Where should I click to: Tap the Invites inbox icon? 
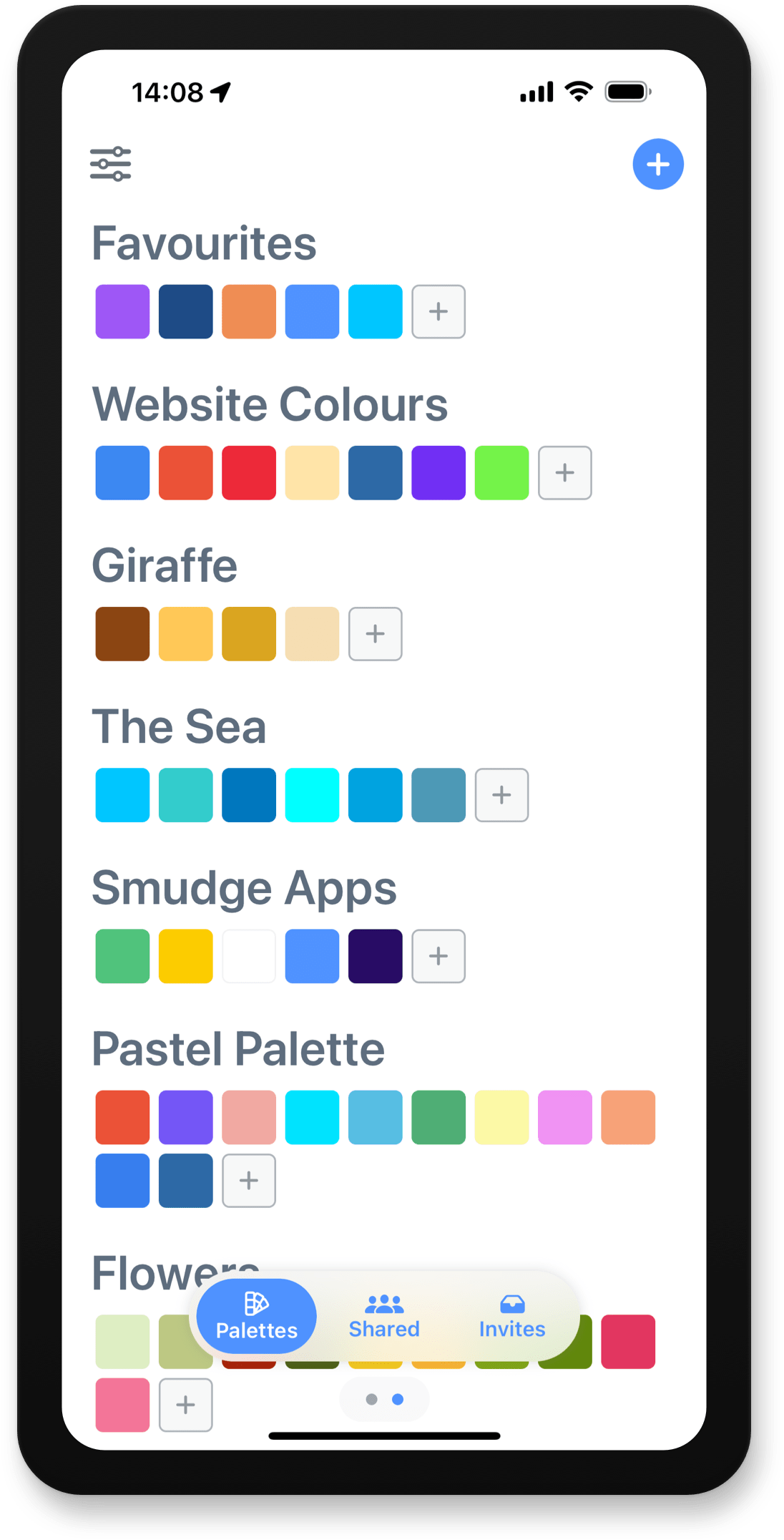point(511,1304)
